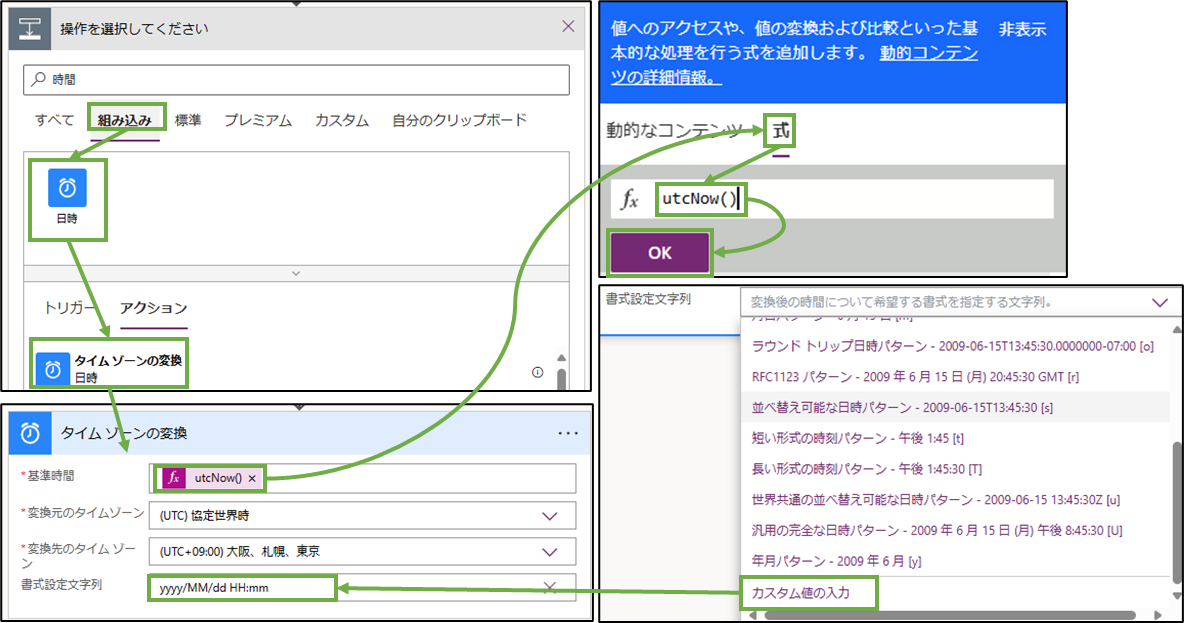Select the カスタム tab
This screenshot has height=623, width=1184.
pos(342,120)
